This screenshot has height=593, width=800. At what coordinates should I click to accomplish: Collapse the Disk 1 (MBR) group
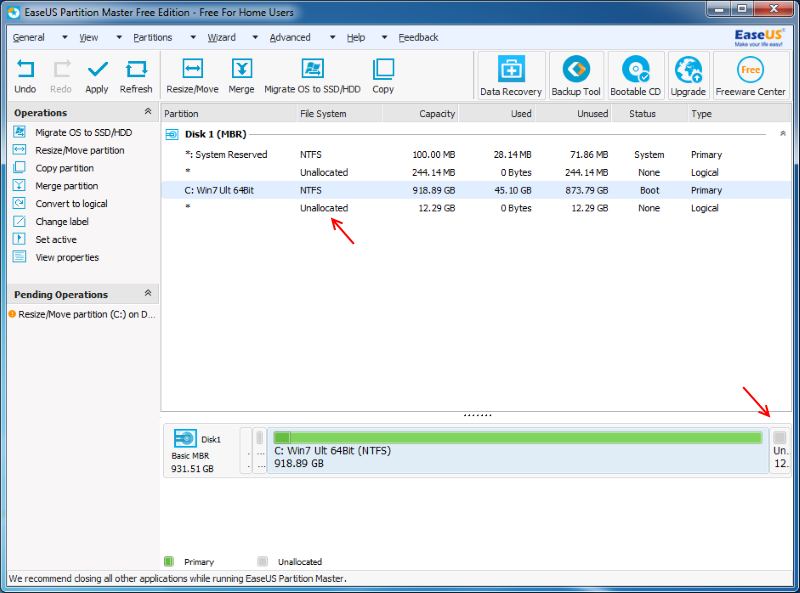pyautogui.click(x=783, y=134)
